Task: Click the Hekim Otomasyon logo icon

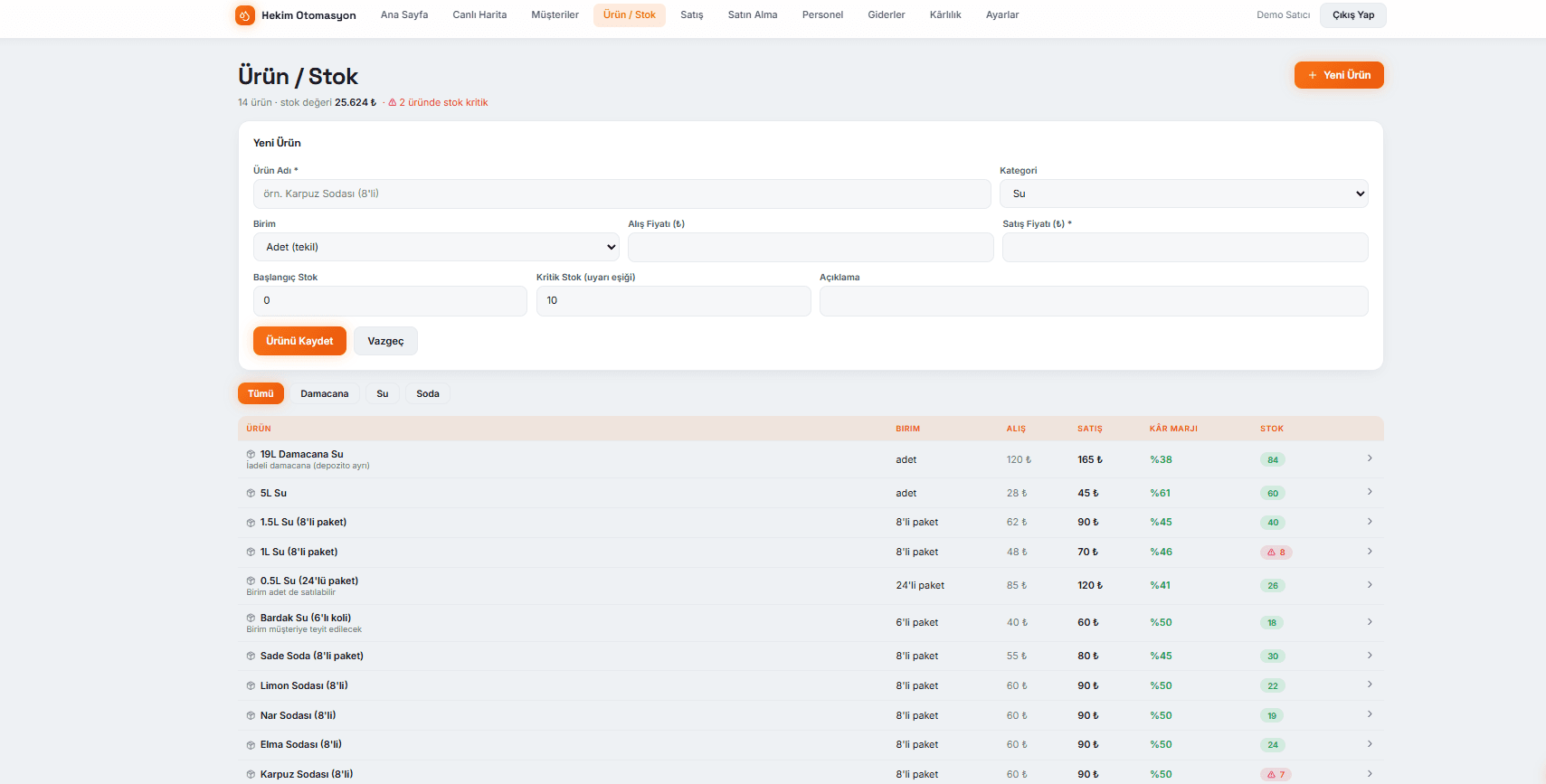Action: coord(244,15)
